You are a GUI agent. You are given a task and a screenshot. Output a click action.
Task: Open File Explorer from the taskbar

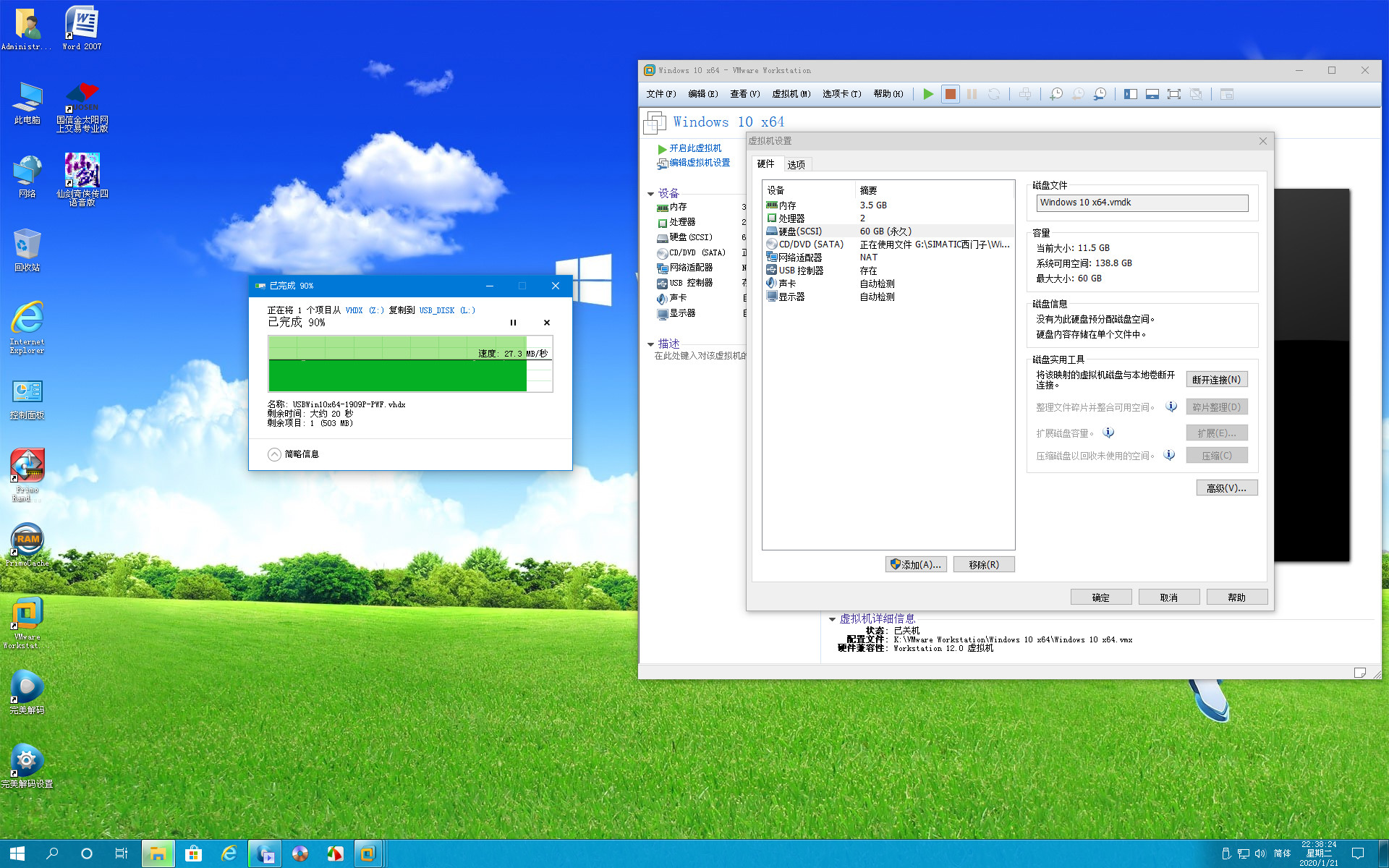coord(158,854)
